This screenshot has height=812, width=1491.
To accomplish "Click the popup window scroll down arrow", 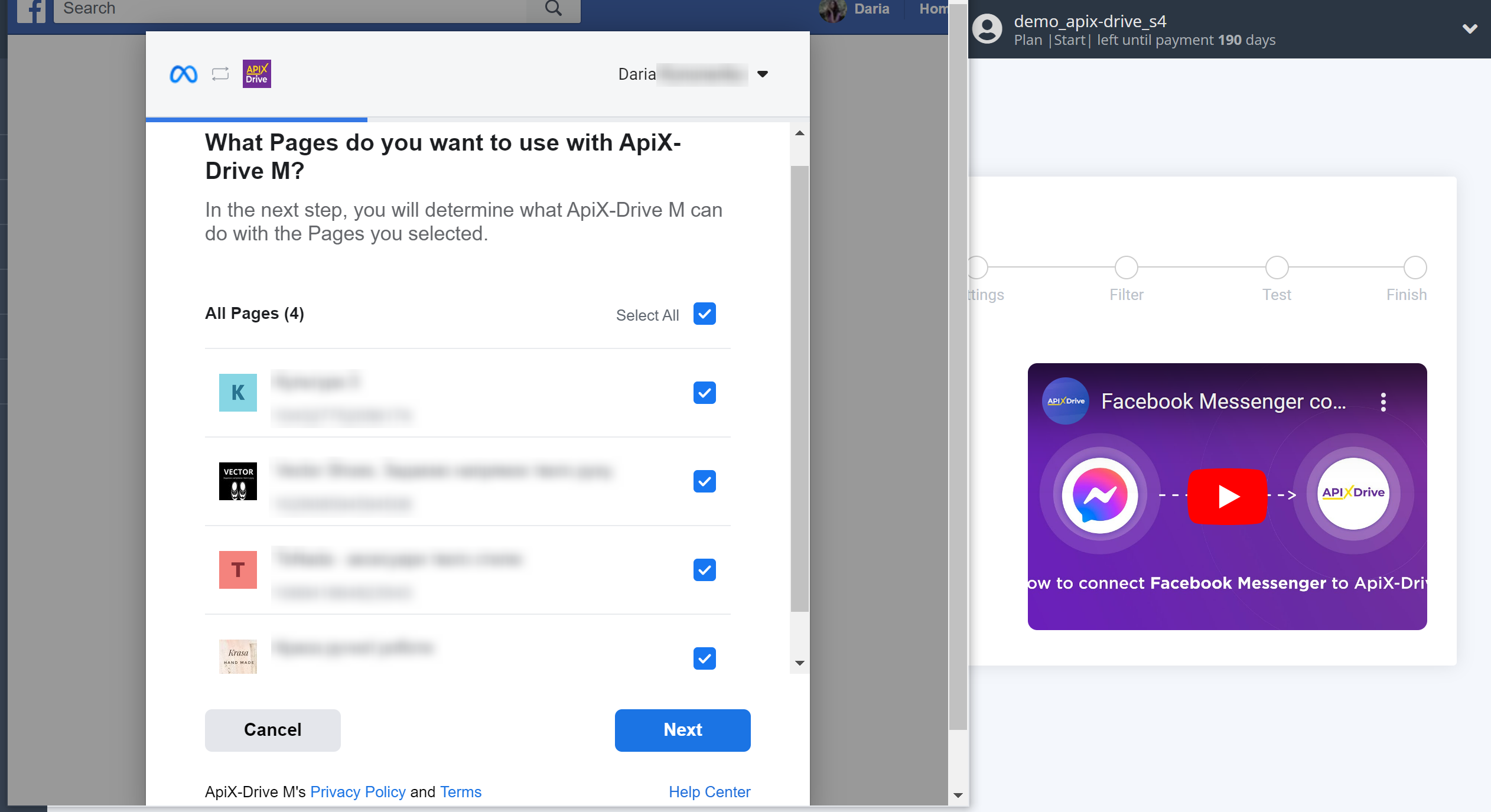I will tap(958, 795).
